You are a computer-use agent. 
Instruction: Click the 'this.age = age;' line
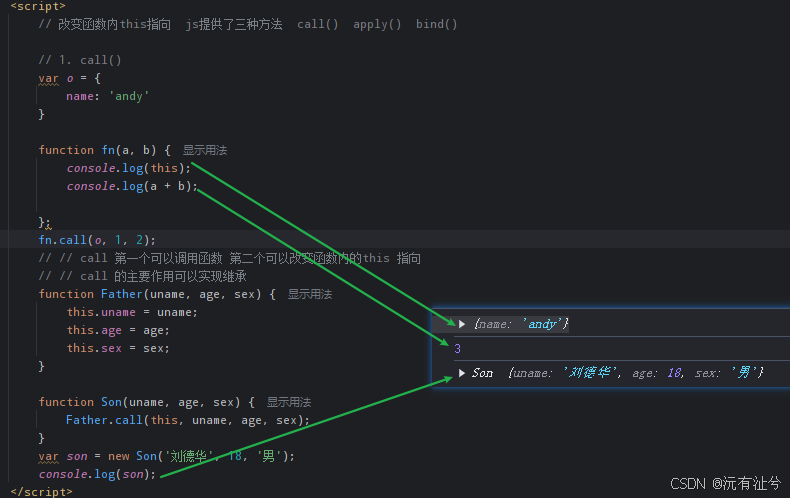118,331
